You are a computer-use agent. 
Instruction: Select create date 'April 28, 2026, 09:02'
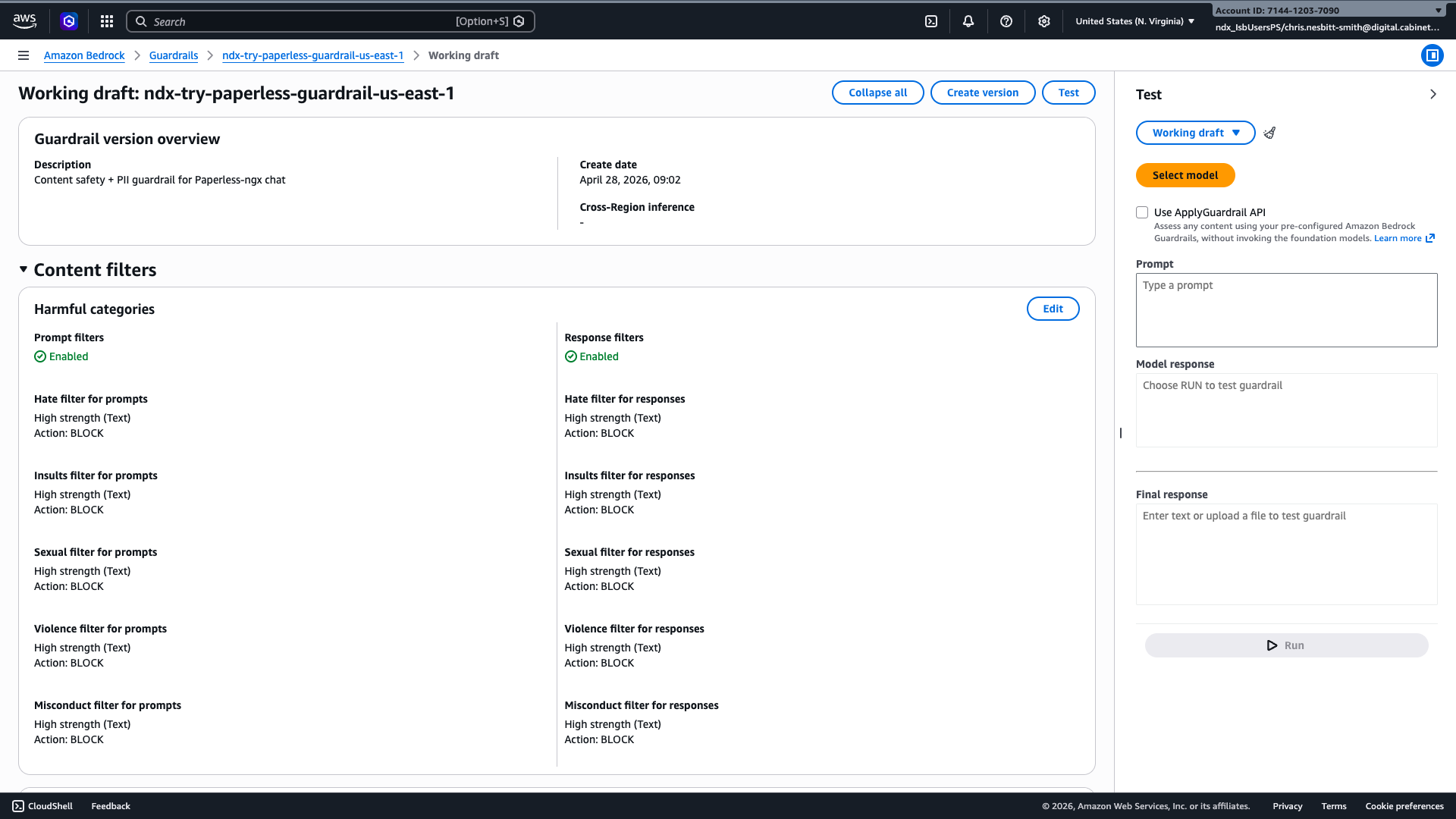630,180
